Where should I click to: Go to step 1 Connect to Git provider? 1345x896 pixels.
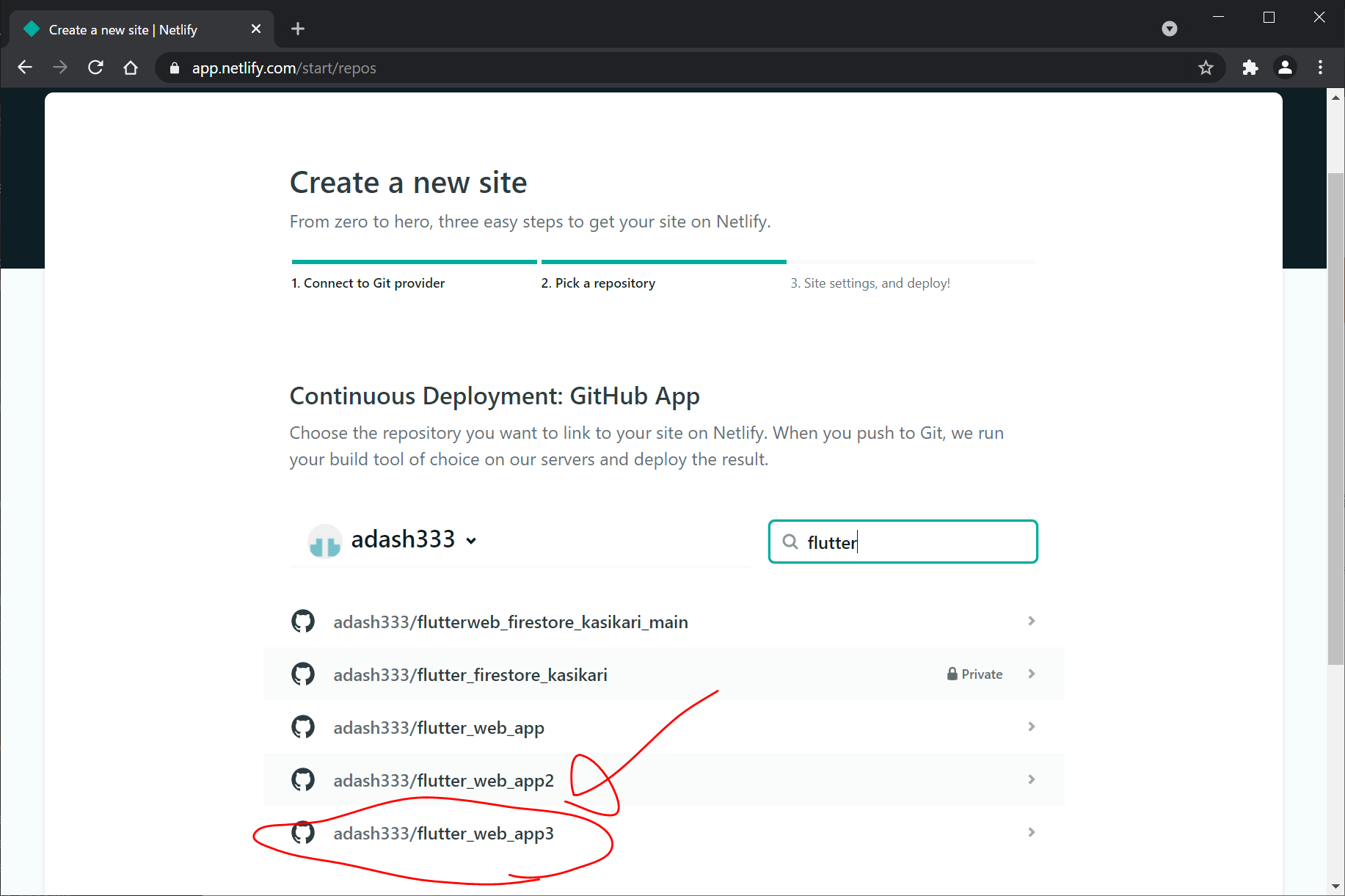[x=368, y=283]
